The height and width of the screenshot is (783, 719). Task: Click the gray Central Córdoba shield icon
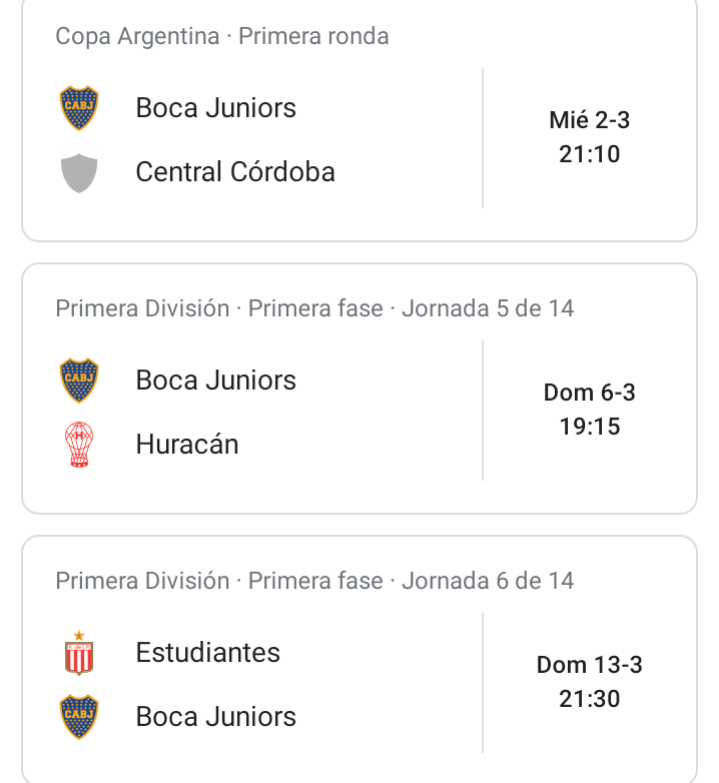point(79,173)
